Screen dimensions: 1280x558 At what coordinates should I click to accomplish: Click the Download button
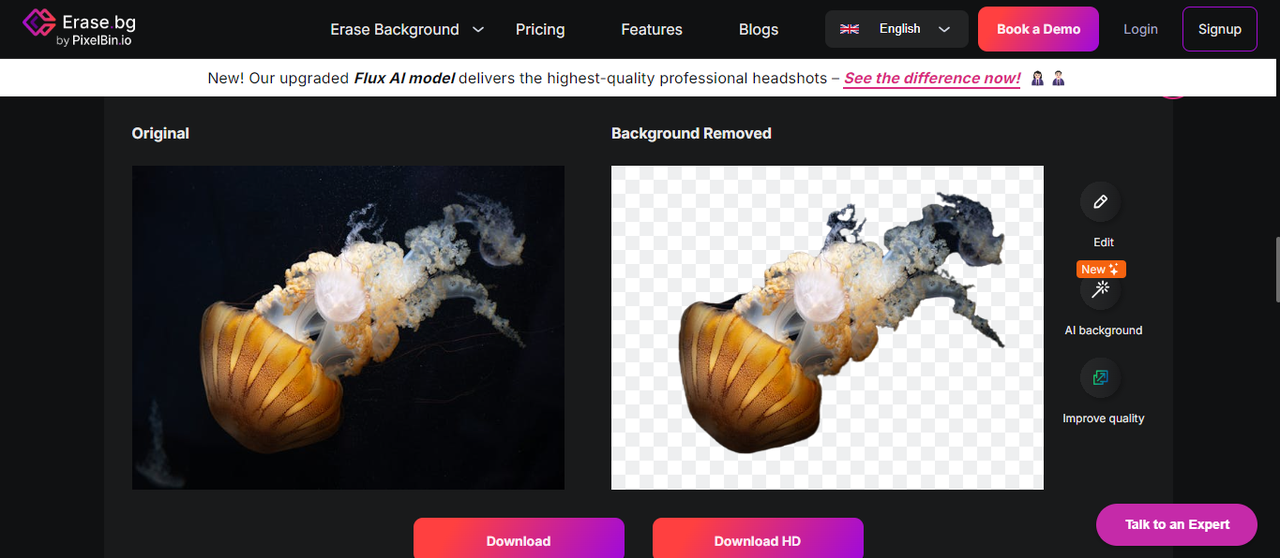click(x=518, y=540)
